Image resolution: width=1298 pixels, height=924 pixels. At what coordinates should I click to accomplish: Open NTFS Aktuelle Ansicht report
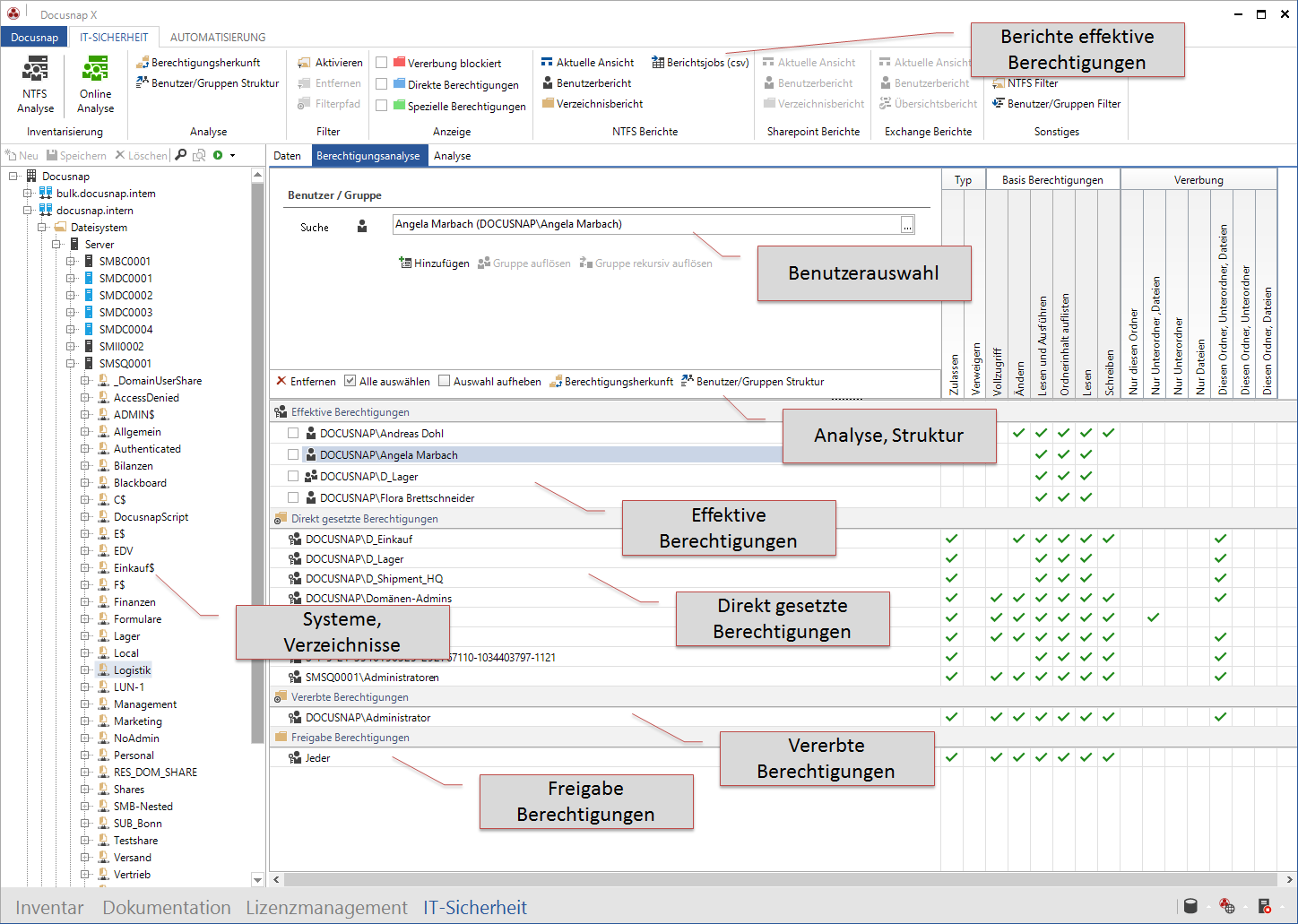tap(587, 63)
